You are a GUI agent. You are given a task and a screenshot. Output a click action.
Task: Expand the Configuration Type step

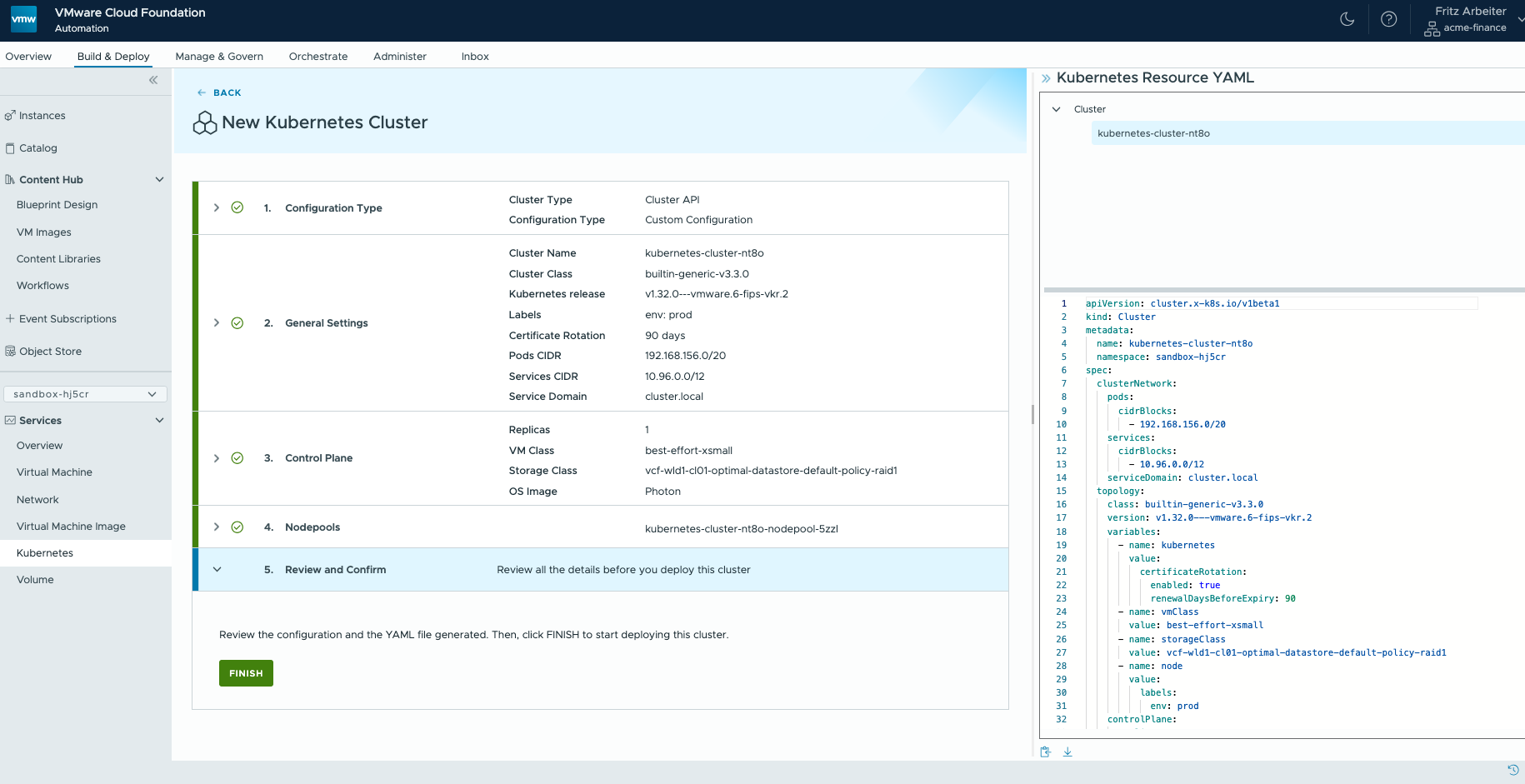pyautogui.click(x=217, y=207)
